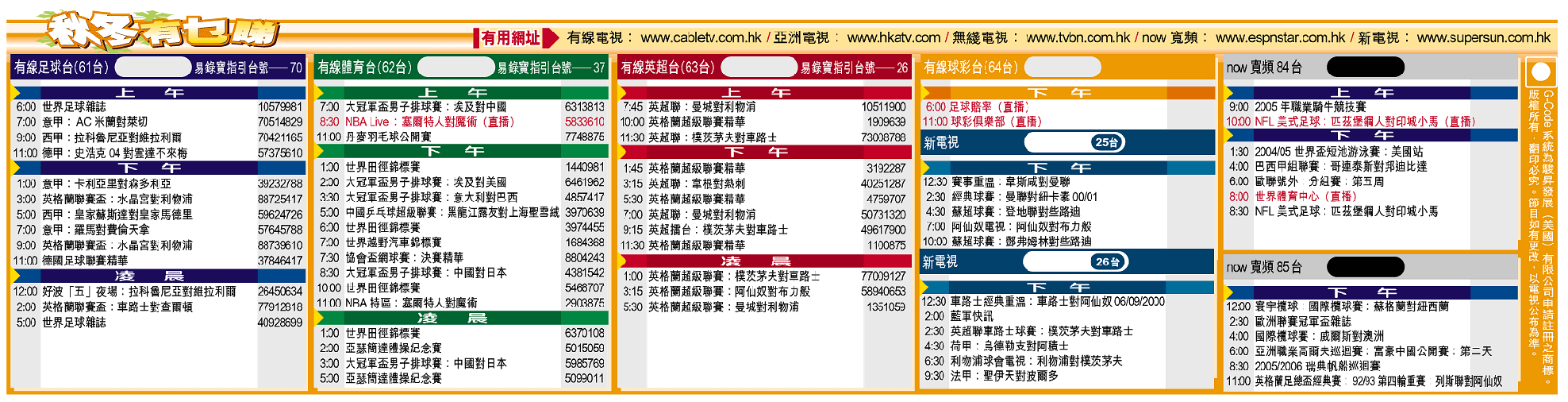This screenshot has width=1568, height=402.
Task: Click the black oval beside now 寬頻 85台
Action: tap(1365, 267)
